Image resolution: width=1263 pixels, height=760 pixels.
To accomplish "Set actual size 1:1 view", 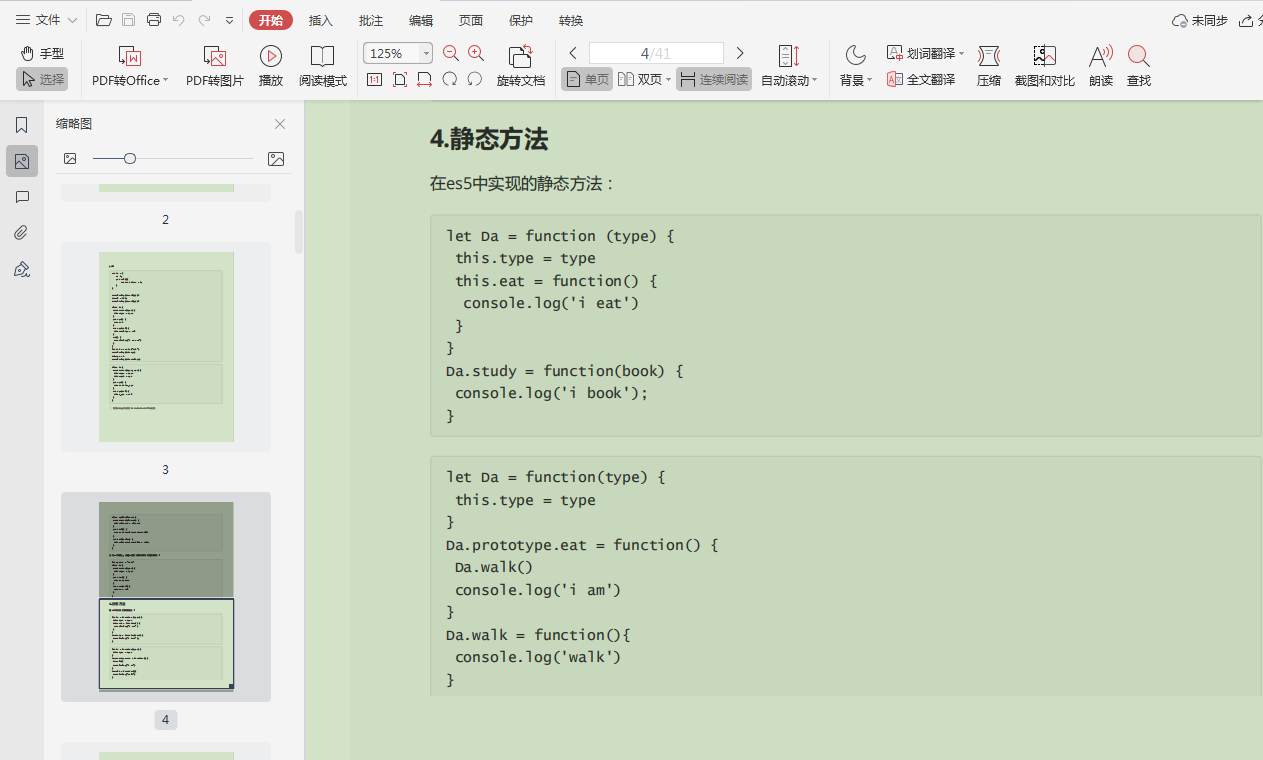I will pyautogui.click(x=375, y=79).
